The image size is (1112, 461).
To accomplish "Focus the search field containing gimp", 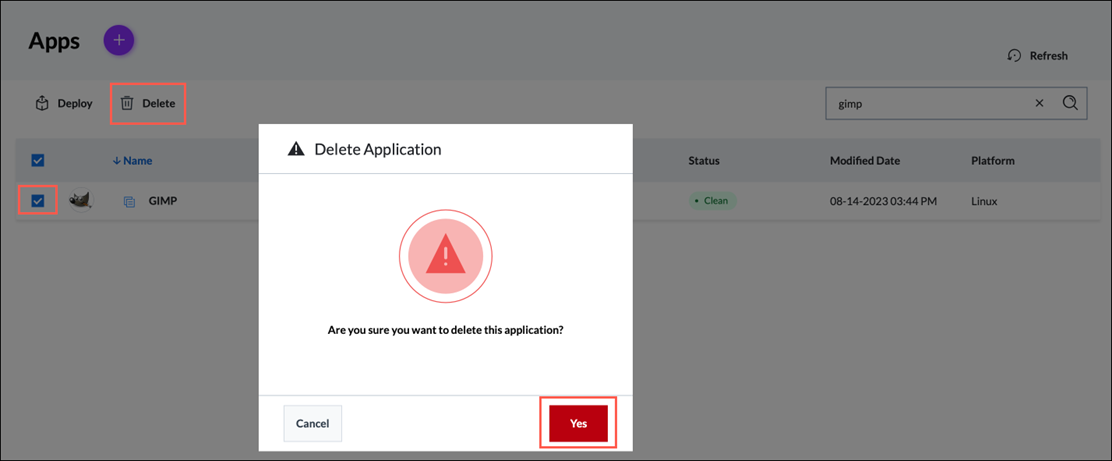I will (925, 103).
